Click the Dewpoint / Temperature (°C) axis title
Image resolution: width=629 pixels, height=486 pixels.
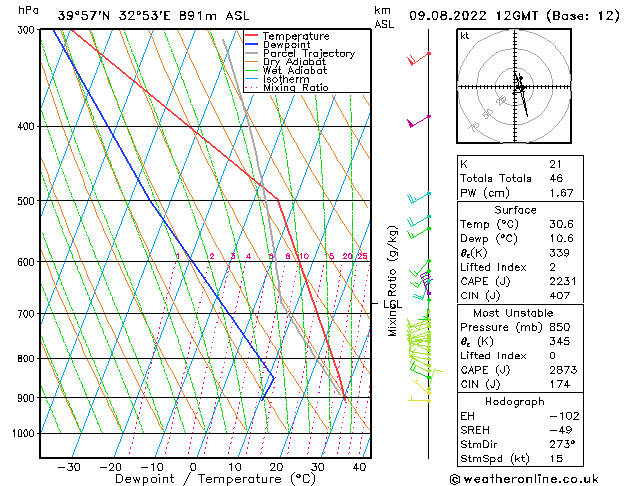coord(215,479)
